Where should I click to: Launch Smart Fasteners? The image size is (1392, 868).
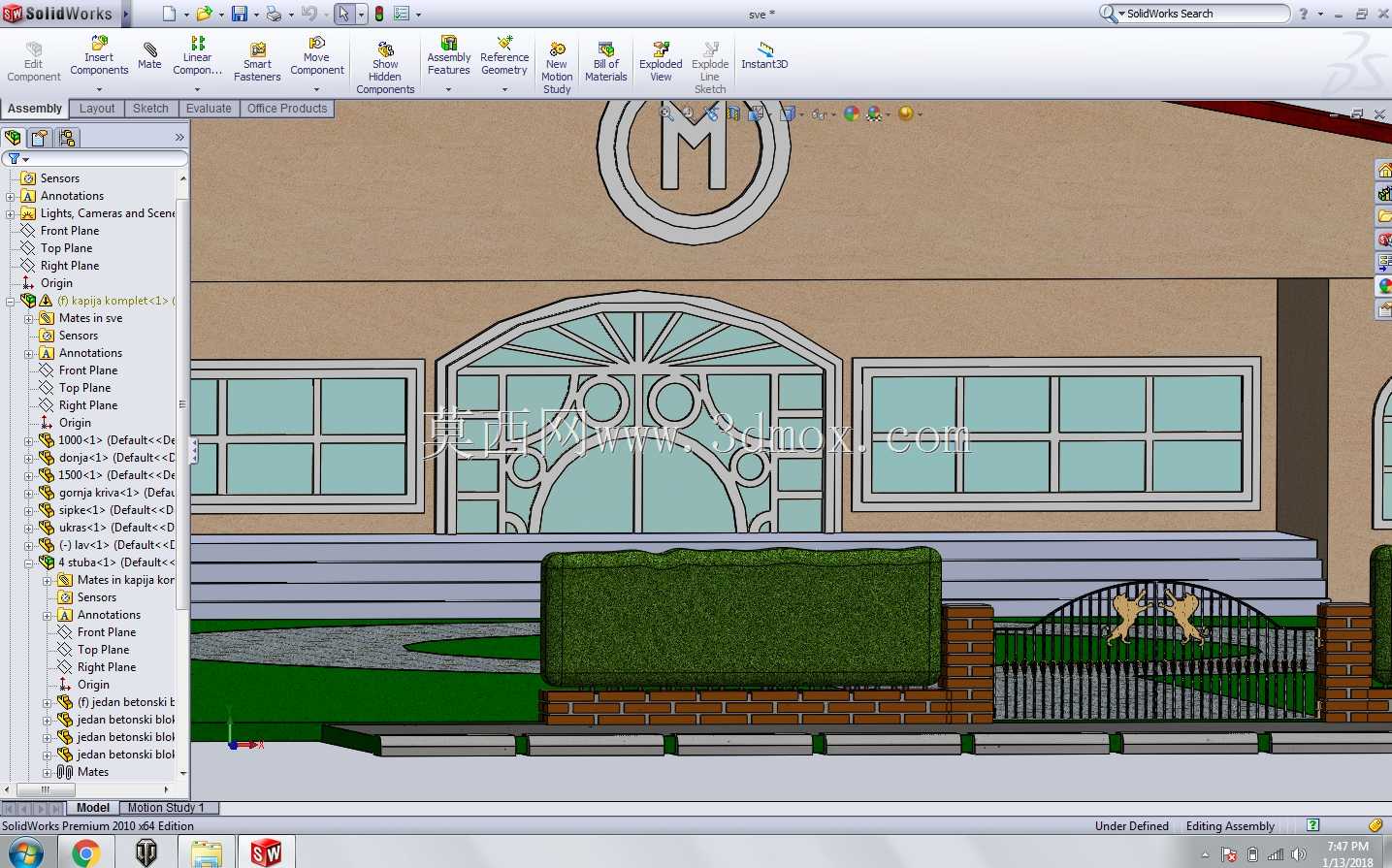pos(257,62)
